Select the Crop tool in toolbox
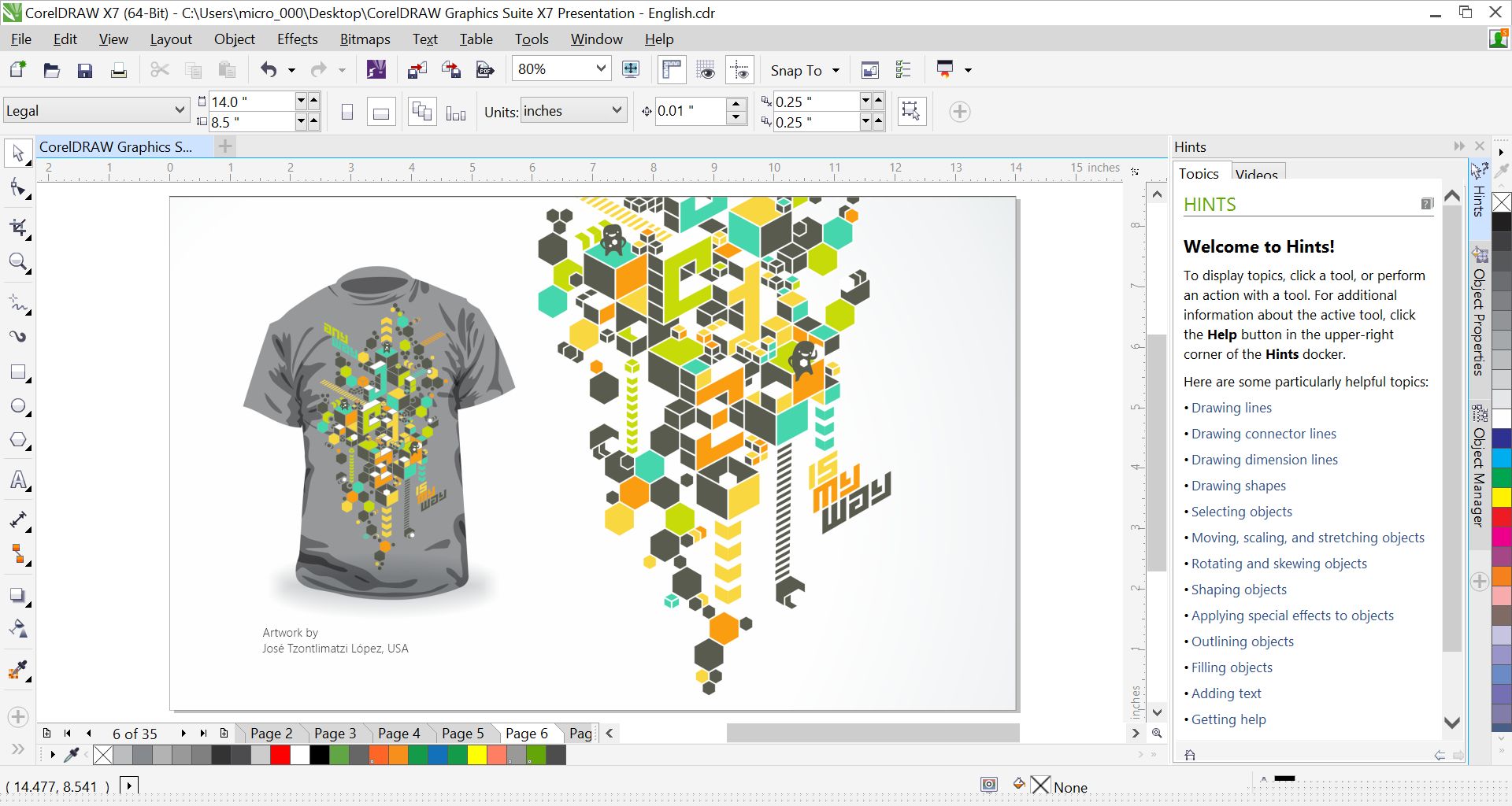Screen dimensions: 1512x806 click(18, 228)
